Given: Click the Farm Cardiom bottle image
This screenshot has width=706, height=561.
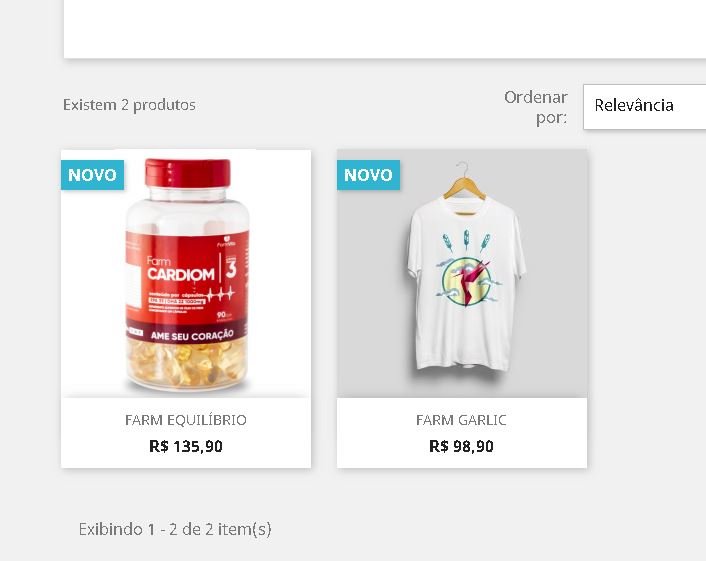Looking at the screenshot, I should coord(186,274).
